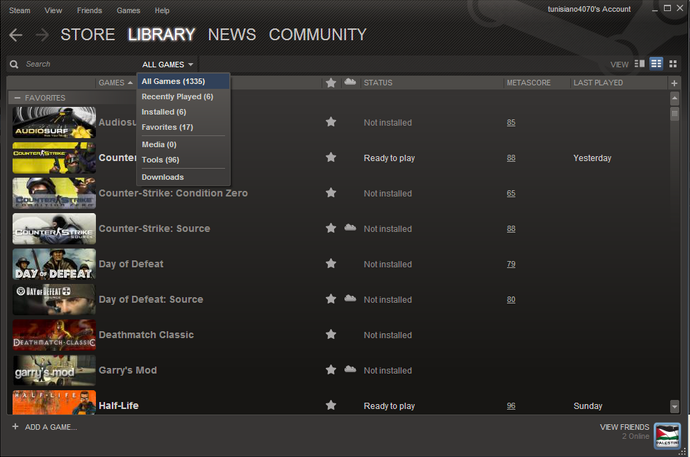The image size is (690, 457).
Task: Click VIEW FRIENDS
Action: pos(624,427)
